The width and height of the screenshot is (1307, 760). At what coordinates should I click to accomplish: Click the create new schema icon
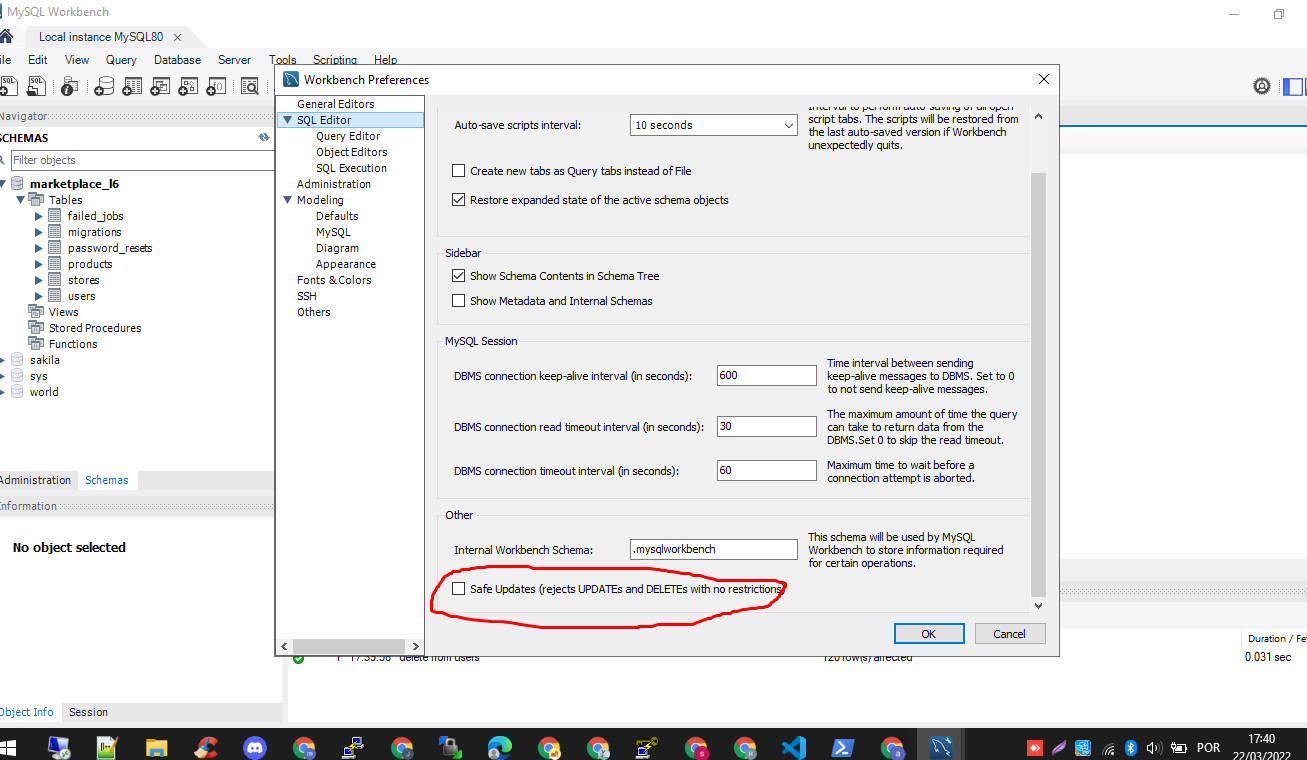(103, 87)
